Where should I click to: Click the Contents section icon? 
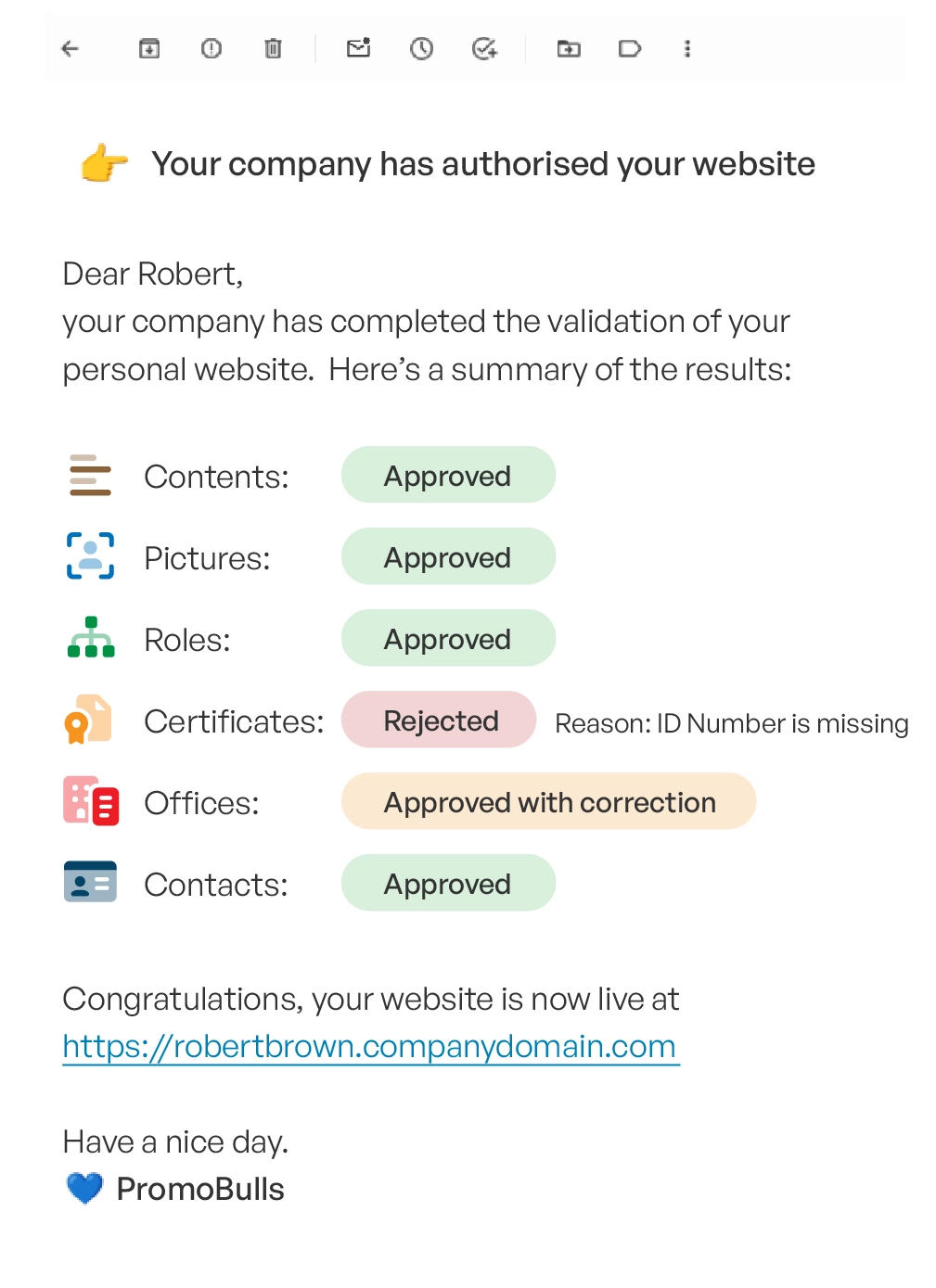pos(90,476)
